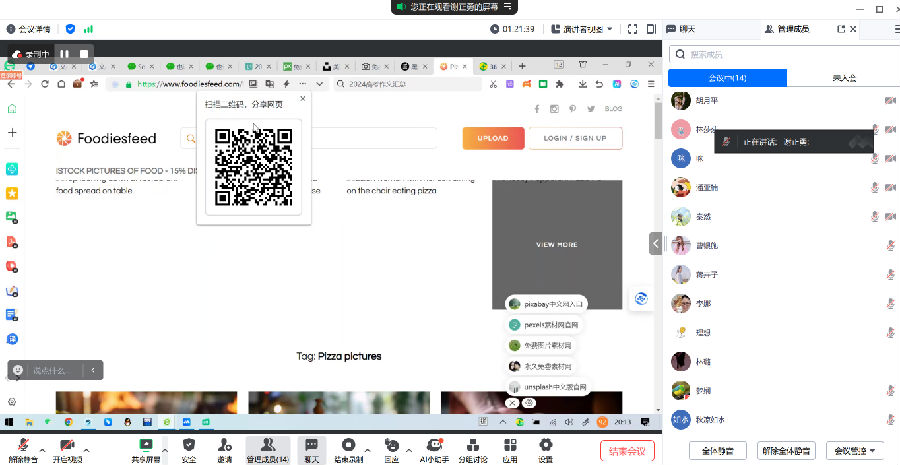Open the 设置 settings gear in meeting toolbar
Image resolution: width=900 pixels, height=465 pixels.
coord(545,445)
